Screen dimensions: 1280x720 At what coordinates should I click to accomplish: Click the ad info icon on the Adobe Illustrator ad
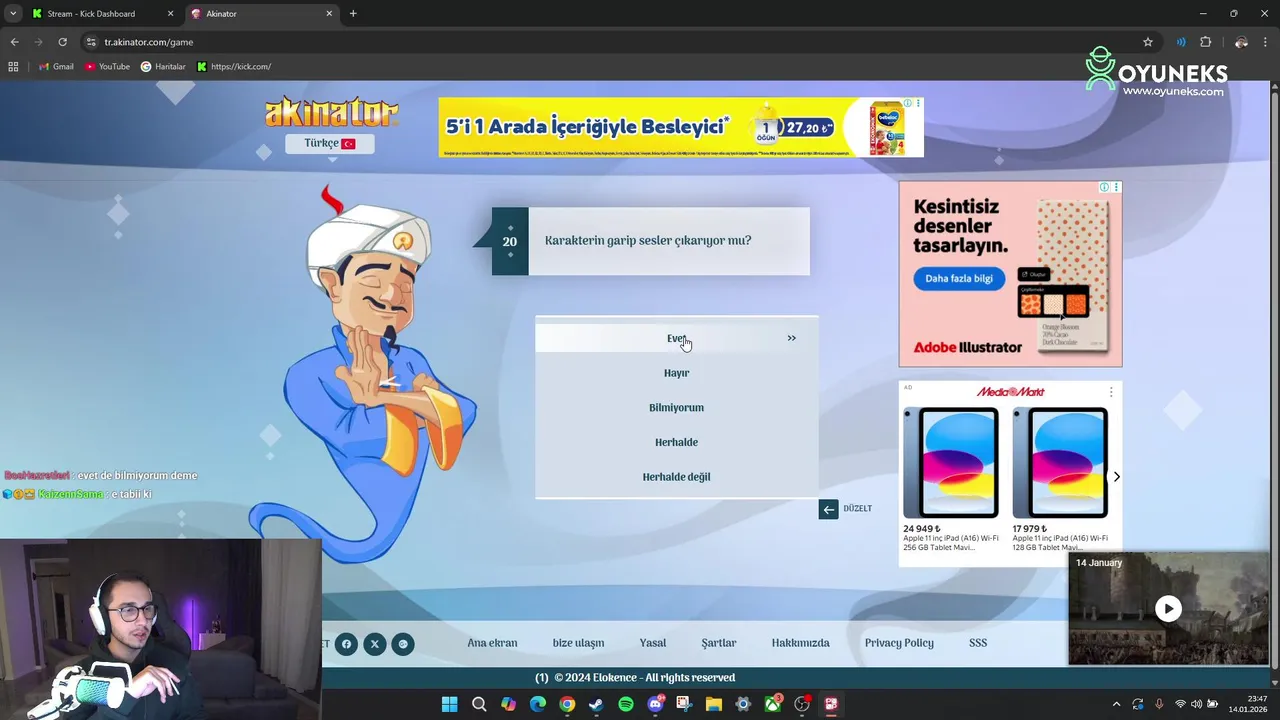(1105, 187)
